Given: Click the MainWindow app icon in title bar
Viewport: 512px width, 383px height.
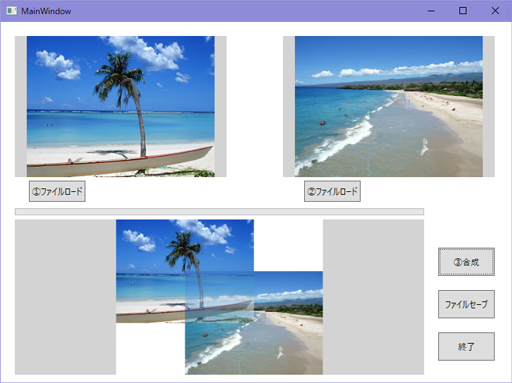Looking at the screenshot, I should click(x=11, y=11).
